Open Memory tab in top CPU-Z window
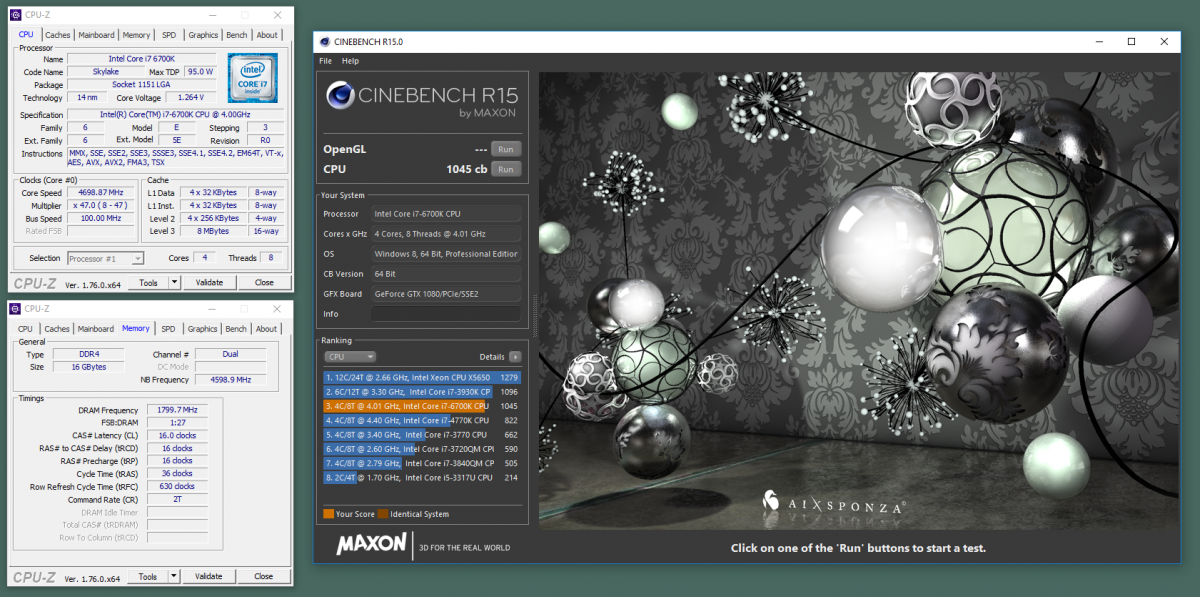 coord(136,35)
